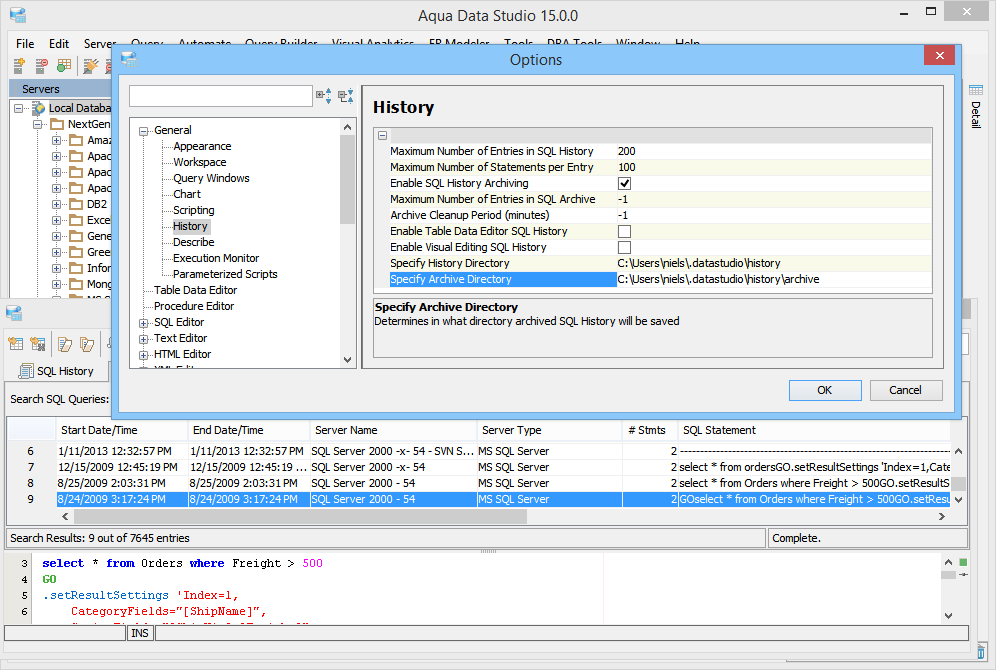Expand the Text Editor node
996x670 pixels.
click(x=144, y=339)
